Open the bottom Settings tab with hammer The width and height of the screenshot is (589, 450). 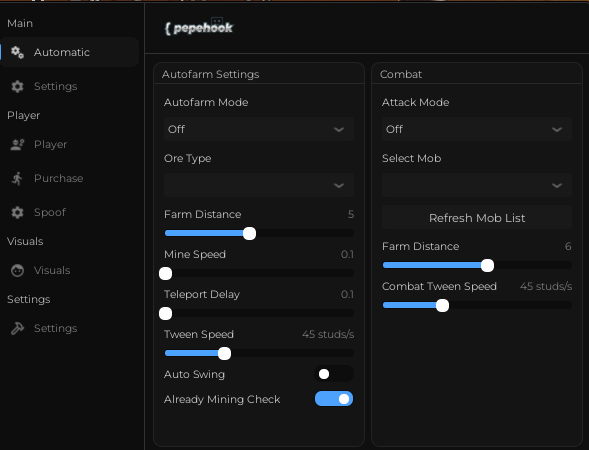[x=70, y=328]
